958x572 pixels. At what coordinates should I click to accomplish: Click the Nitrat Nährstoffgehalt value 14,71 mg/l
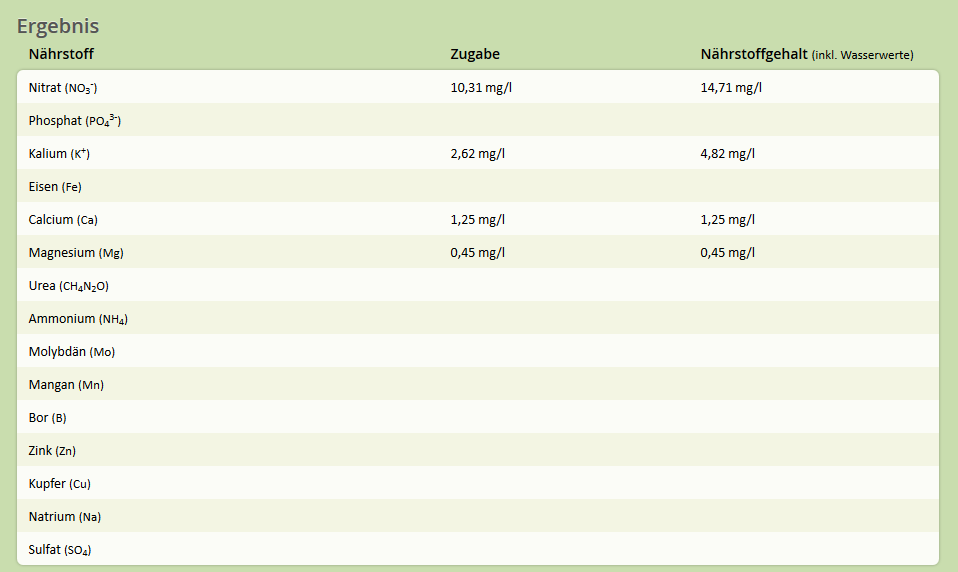point(731,87)
